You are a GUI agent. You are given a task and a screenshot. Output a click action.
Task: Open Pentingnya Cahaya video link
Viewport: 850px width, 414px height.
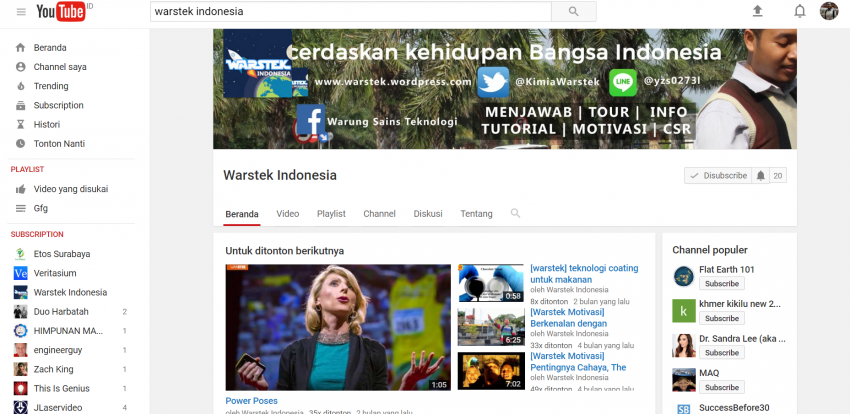[578, 361]
